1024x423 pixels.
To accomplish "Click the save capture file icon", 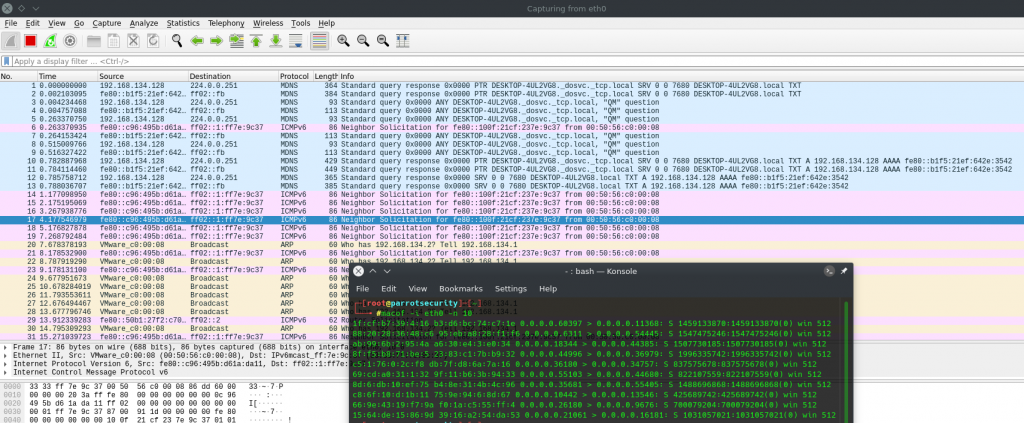I will (114, 40).
